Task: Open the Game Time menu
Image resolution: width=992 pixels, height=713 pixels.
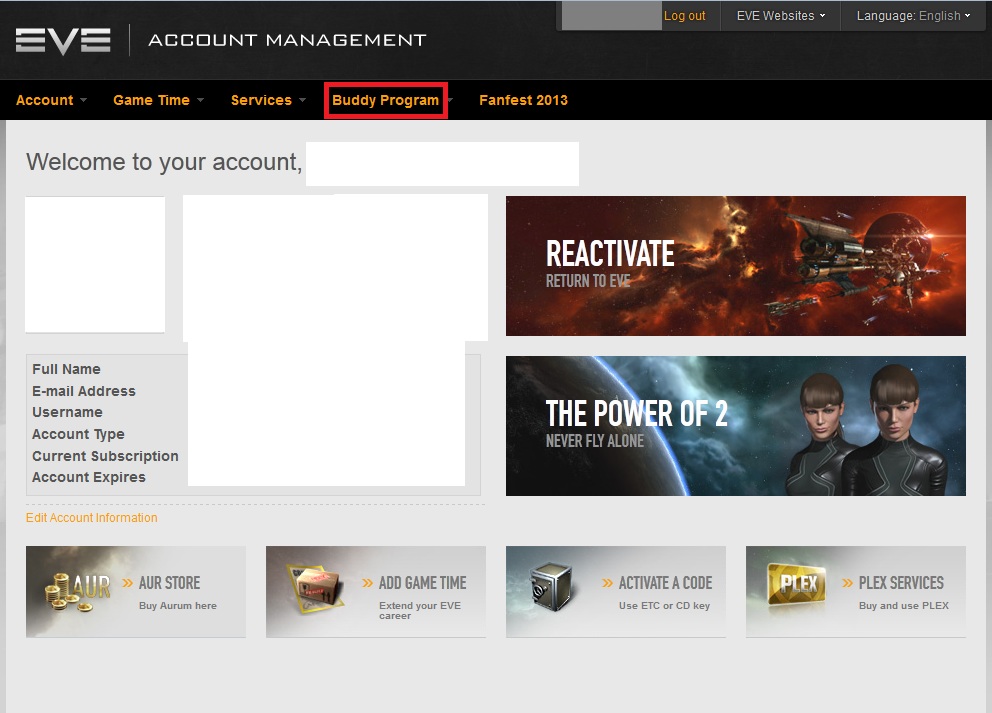Action: click(x=151, y=100)
